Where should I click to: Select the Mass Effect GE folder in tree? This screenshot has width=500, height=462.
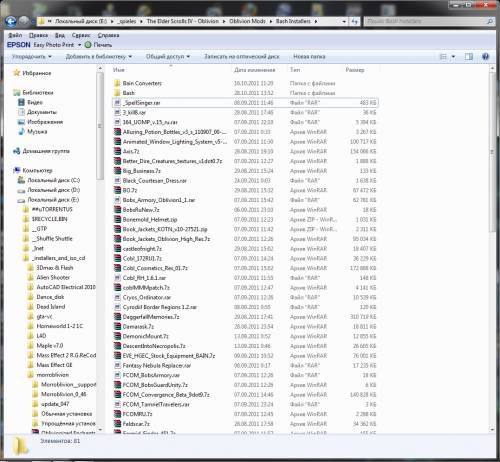54,365
